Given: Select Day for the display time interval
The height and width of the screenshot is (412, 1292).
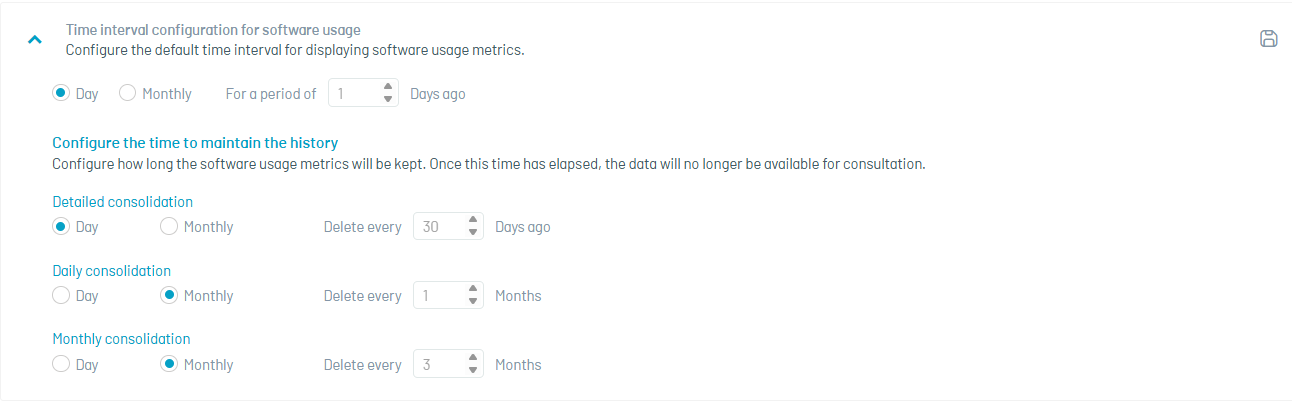Looking at the screenshot, I should 61,93.
